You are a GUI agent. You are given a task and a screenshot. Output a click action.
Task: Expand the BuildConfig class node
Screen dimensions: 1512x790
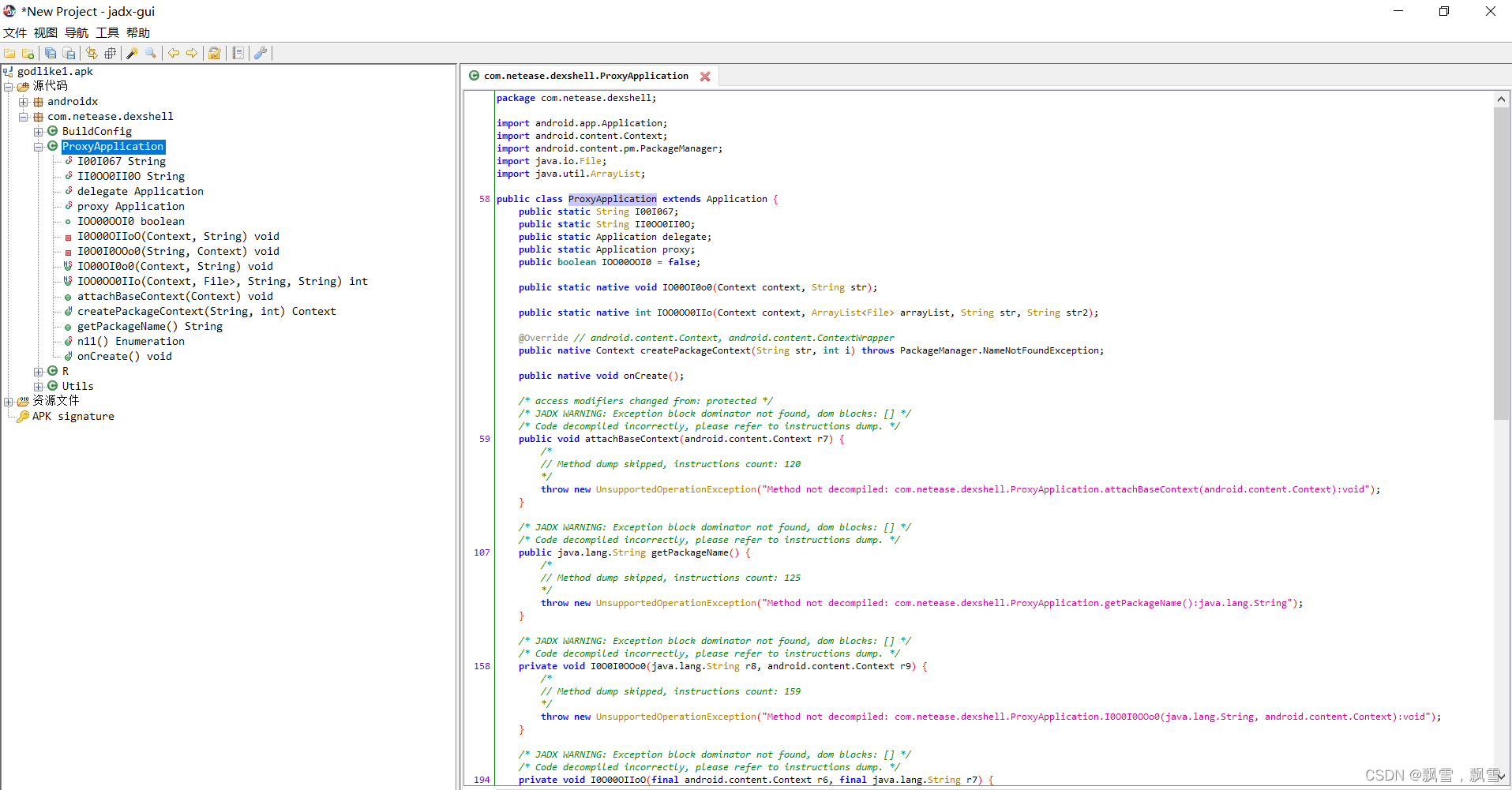pyautogui.click(x=38, y=132)
